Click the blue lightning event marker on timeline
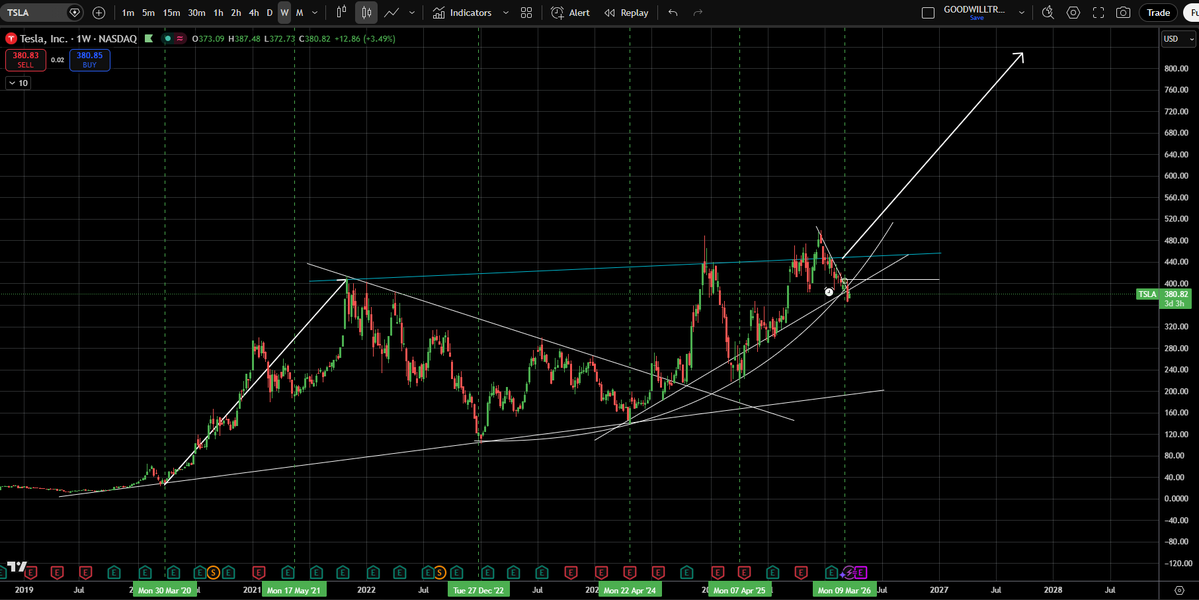1199x600 pixels. pos(850,572)
